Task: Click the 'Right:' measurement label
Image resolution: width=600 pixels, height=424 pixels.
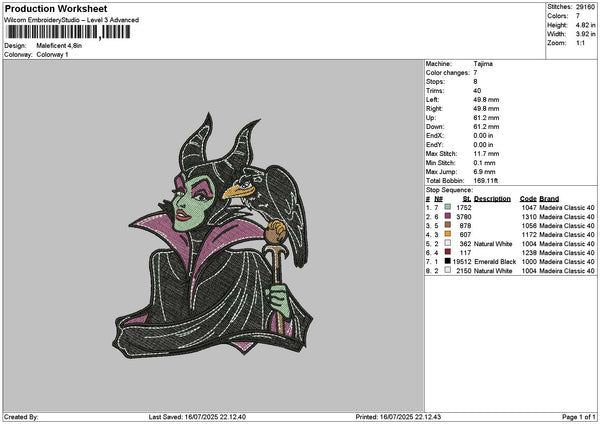Action: [434, 109]
